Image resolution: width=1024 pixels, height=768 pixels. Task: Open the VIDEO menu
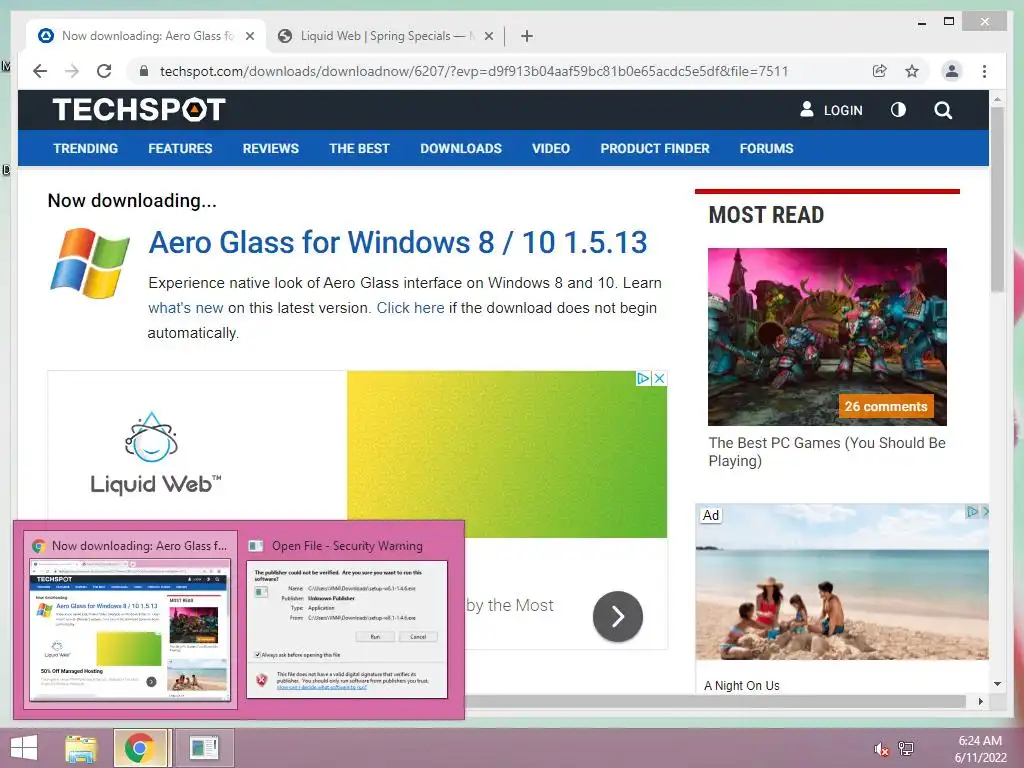551,148
